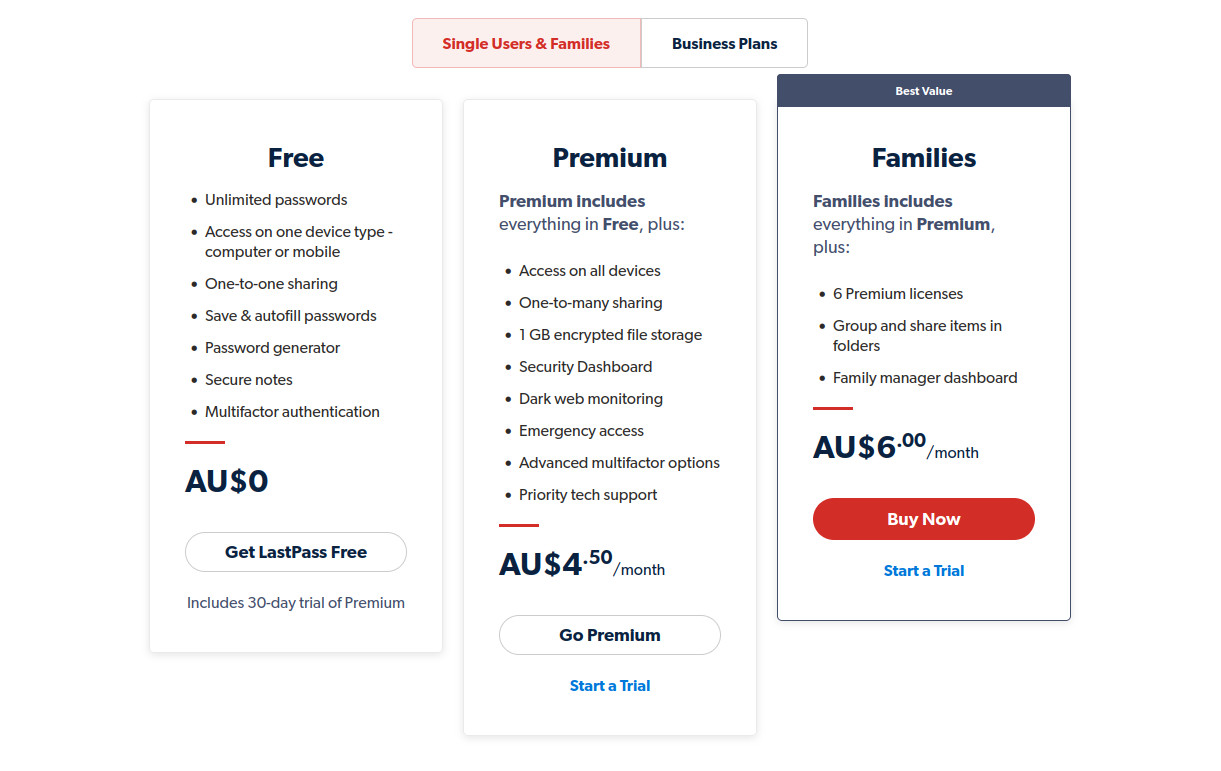The height and width of the screenshot is (771, 1221).
Task: Click the Includes 30-day trial of Premium note
Action: (296, 603)
